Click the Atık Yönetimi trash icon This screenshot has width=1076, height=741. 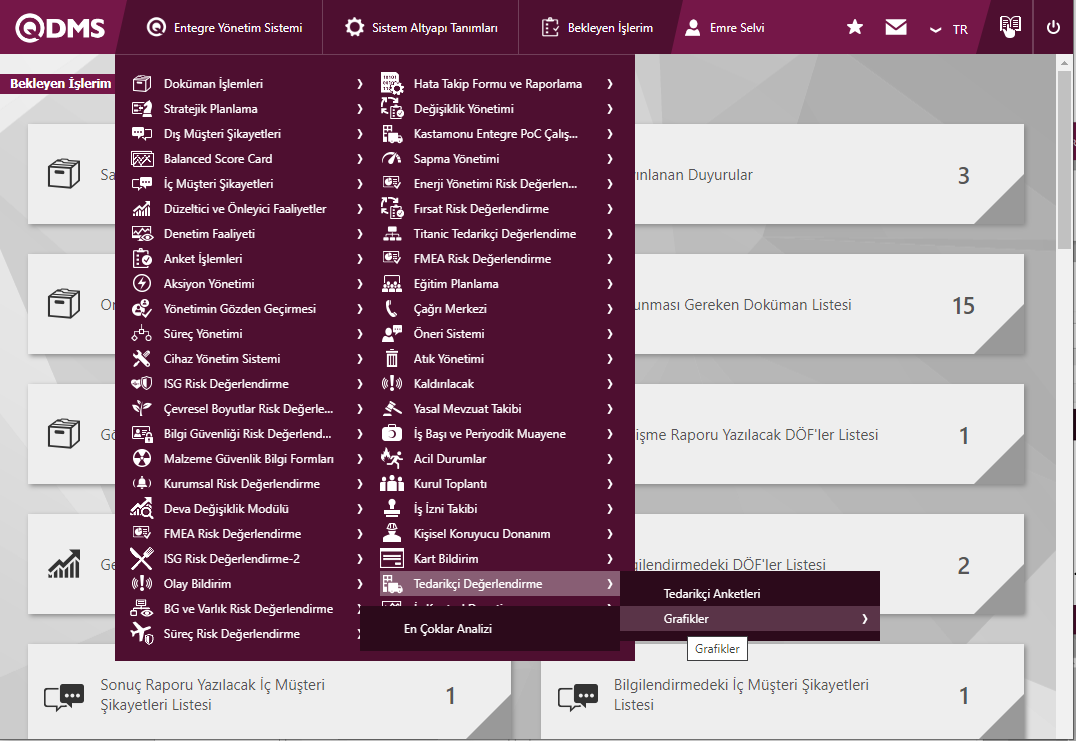392,359
